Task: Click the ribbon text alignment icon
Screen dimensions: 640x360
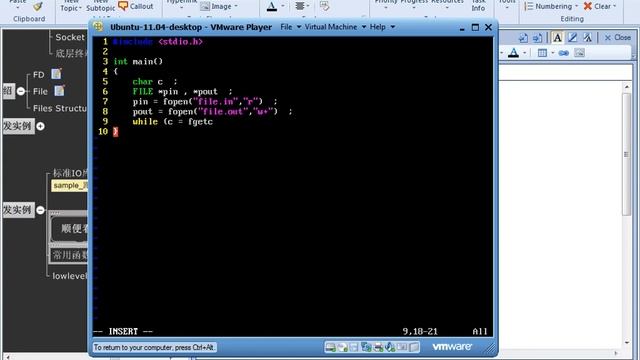Action: [x=300, y=6]
